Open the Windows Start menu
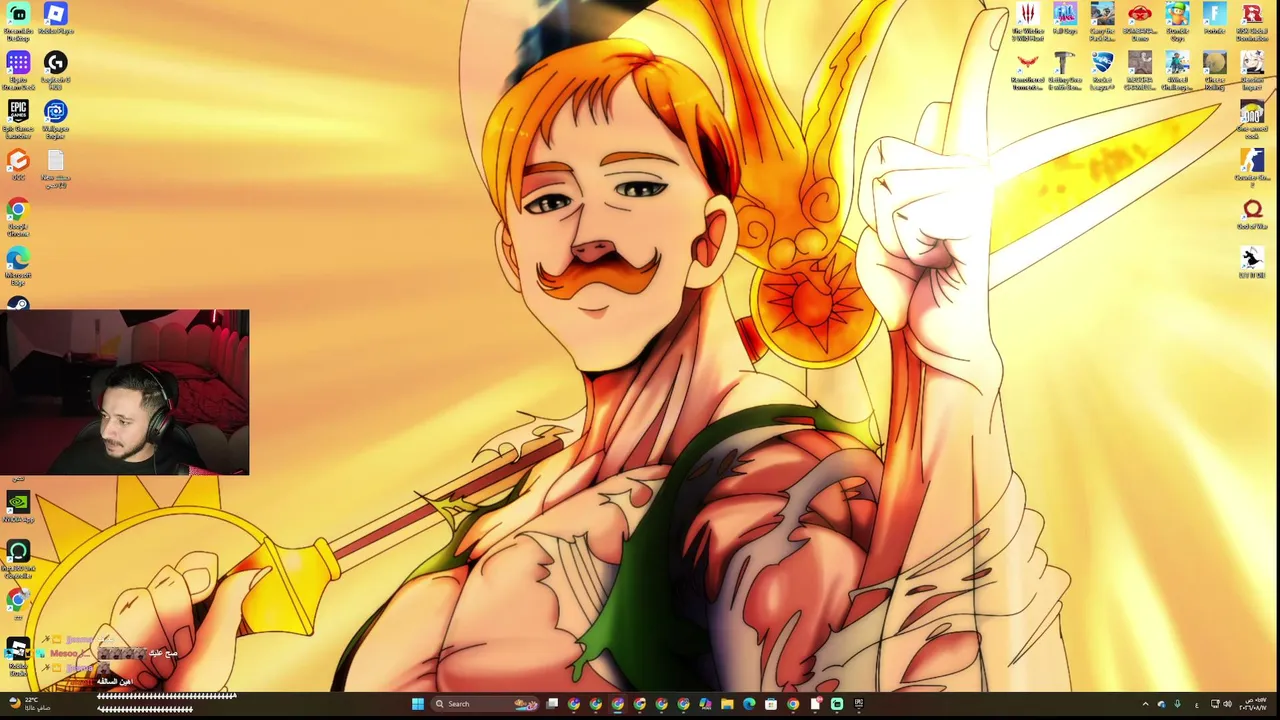The image size is (1280, 720). point(417,704)
